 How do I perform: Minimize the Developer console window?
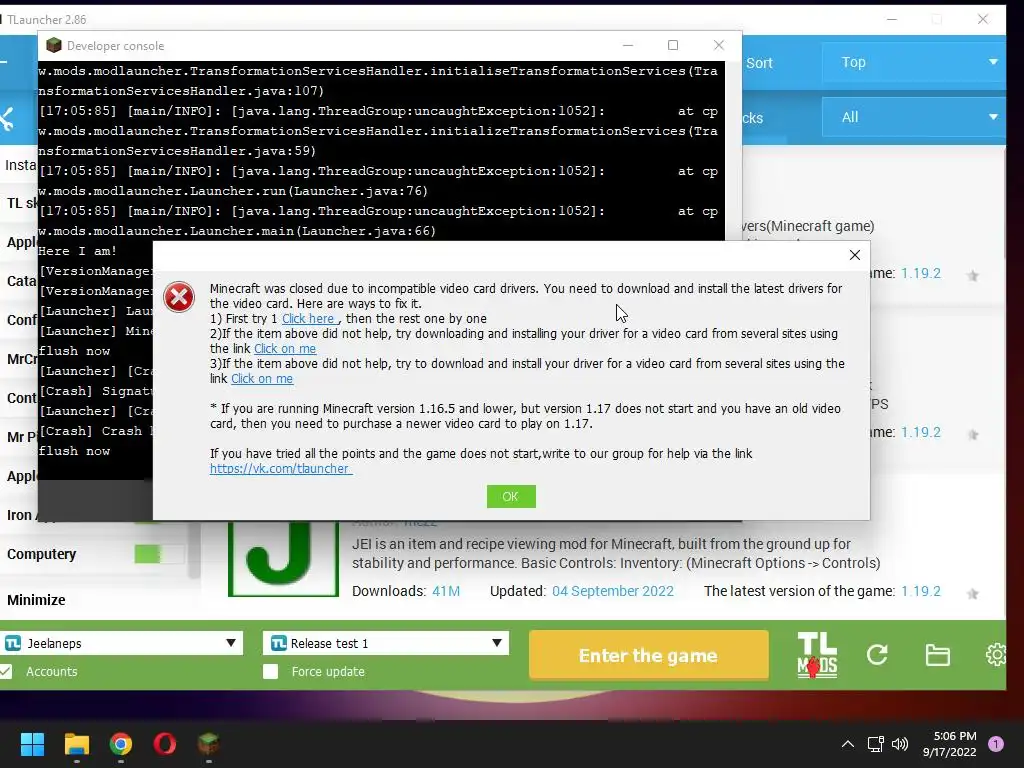click(628, 45)
